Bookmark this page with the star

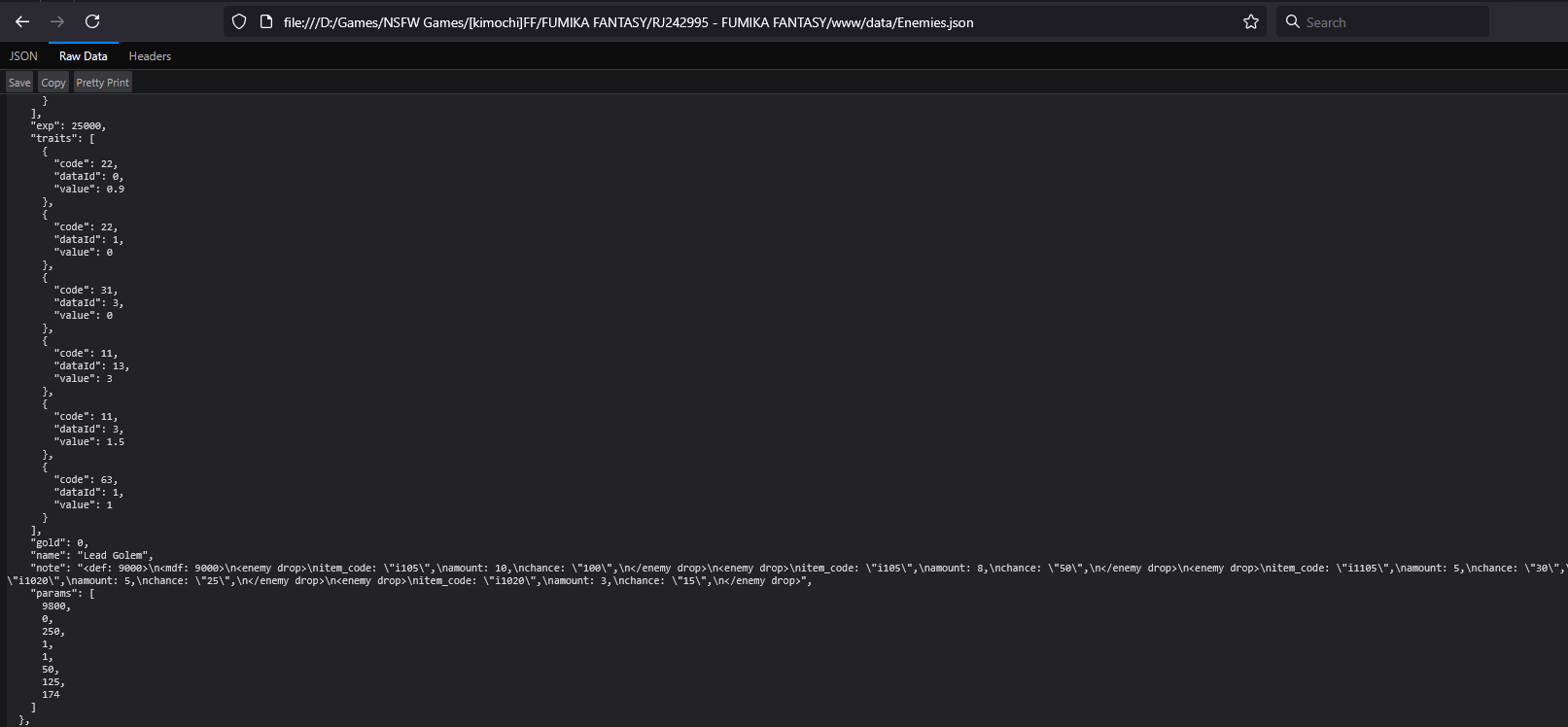(x=1251, y=21)
